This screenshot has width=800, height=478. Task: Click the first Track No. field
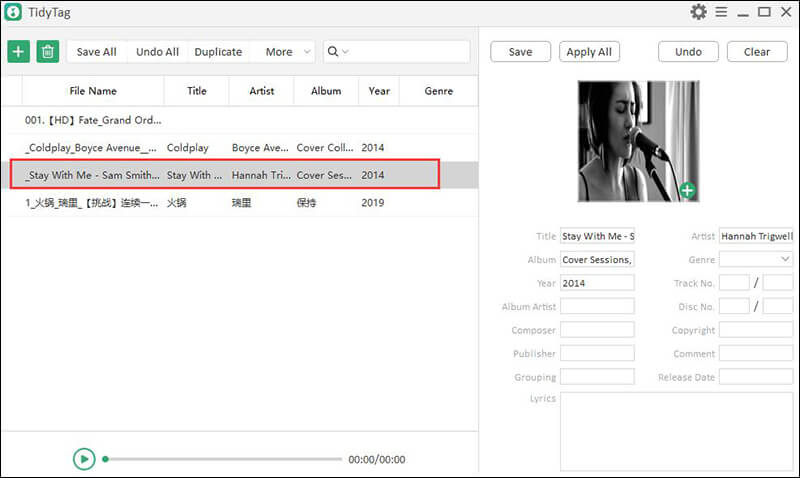734,283
